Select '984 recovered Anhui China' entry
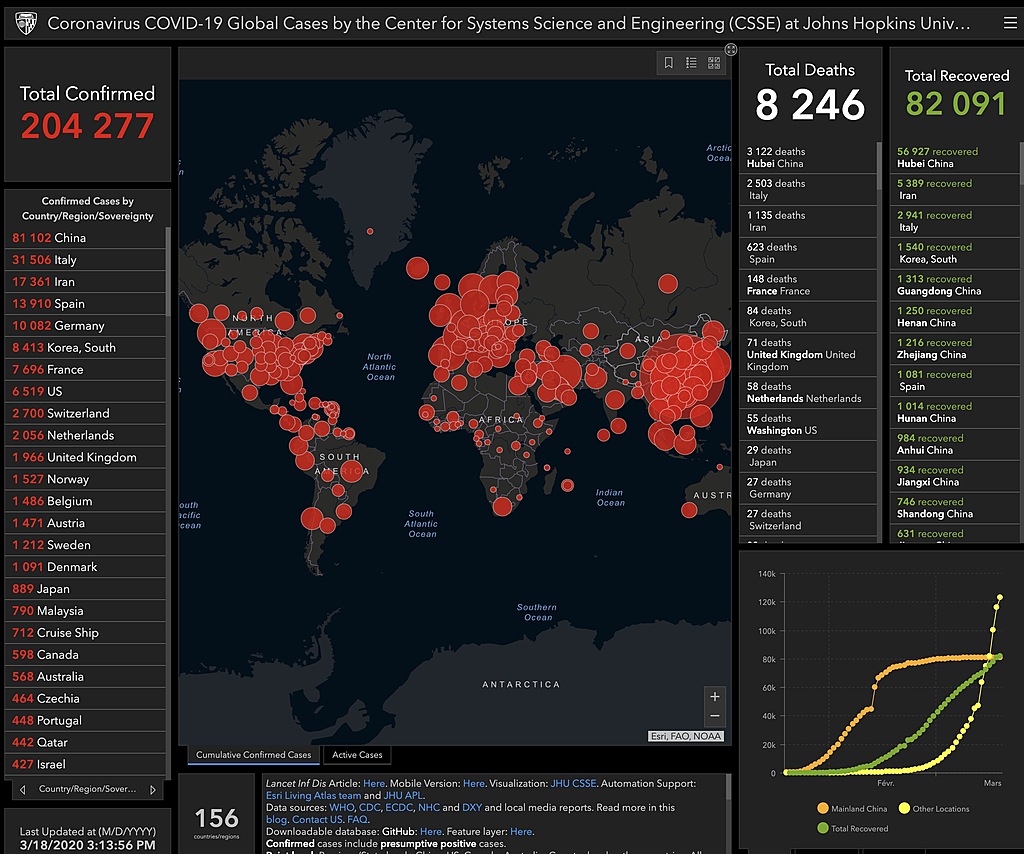Viewport: 1024px width, 854px height. click(954, 444)
